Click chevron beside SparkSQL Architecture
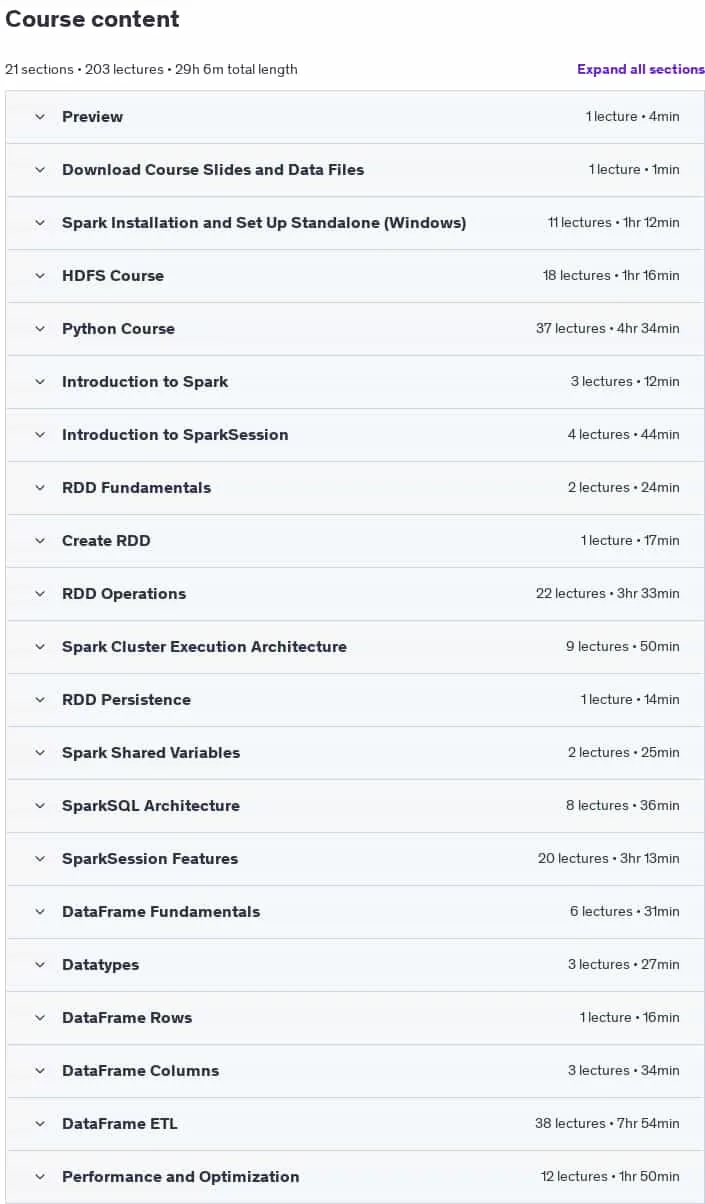 (40, 806)
